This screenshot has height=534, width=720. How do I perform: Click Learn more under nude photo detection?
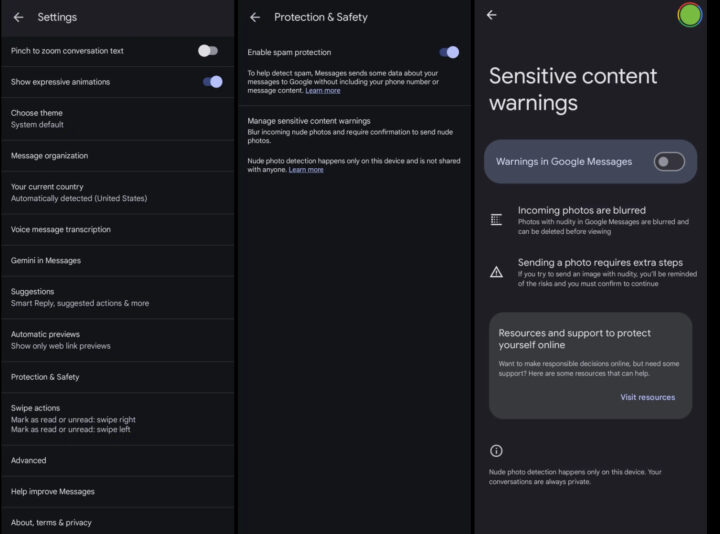[306, 170]
